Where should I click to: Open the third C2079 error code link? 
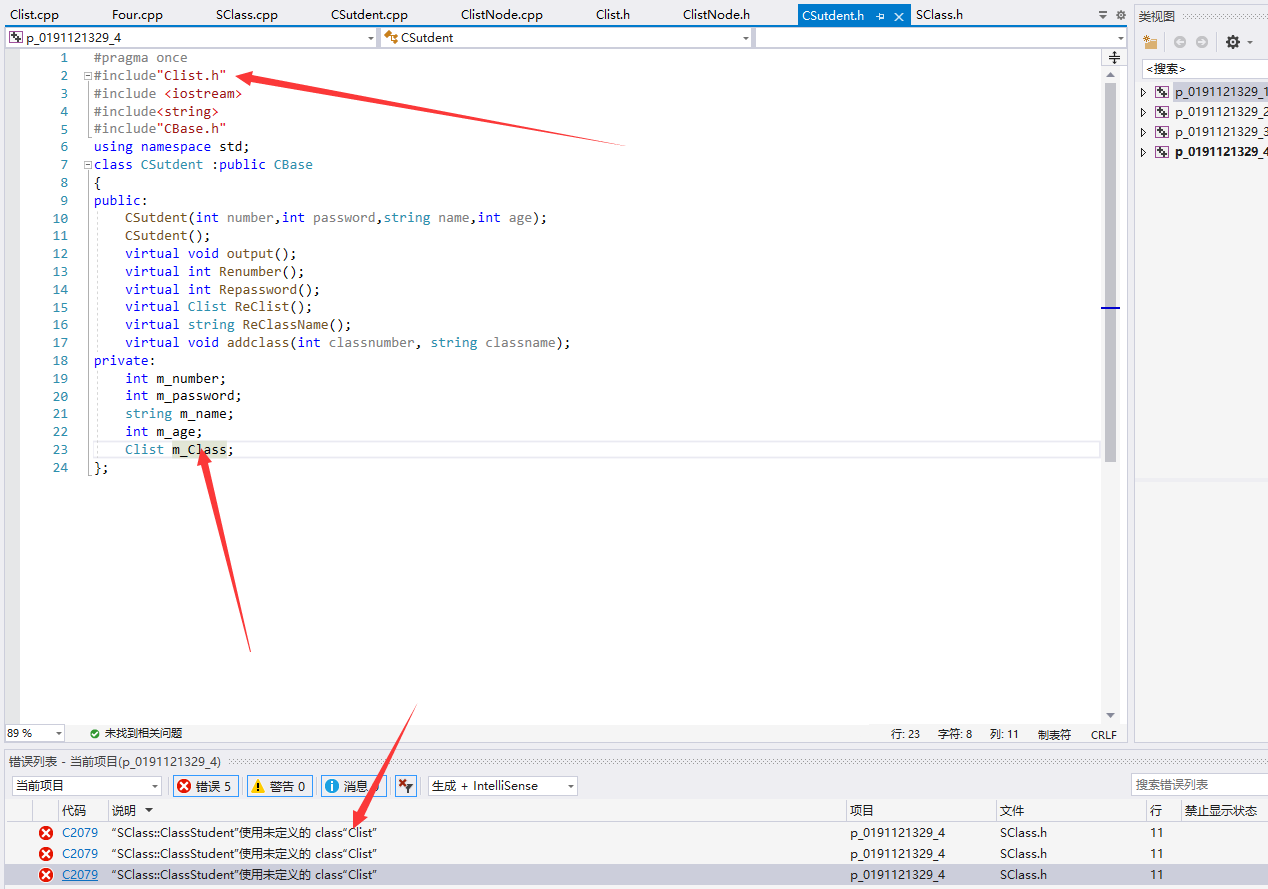80,875
